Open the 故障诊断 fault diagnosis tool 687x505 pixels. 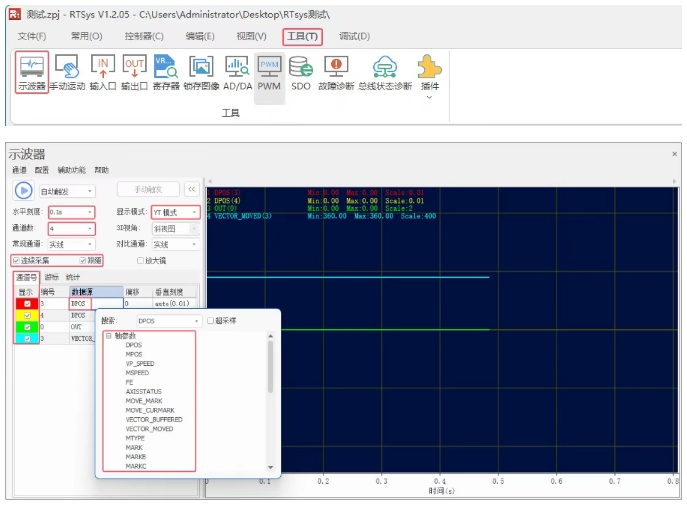[336, 72]
